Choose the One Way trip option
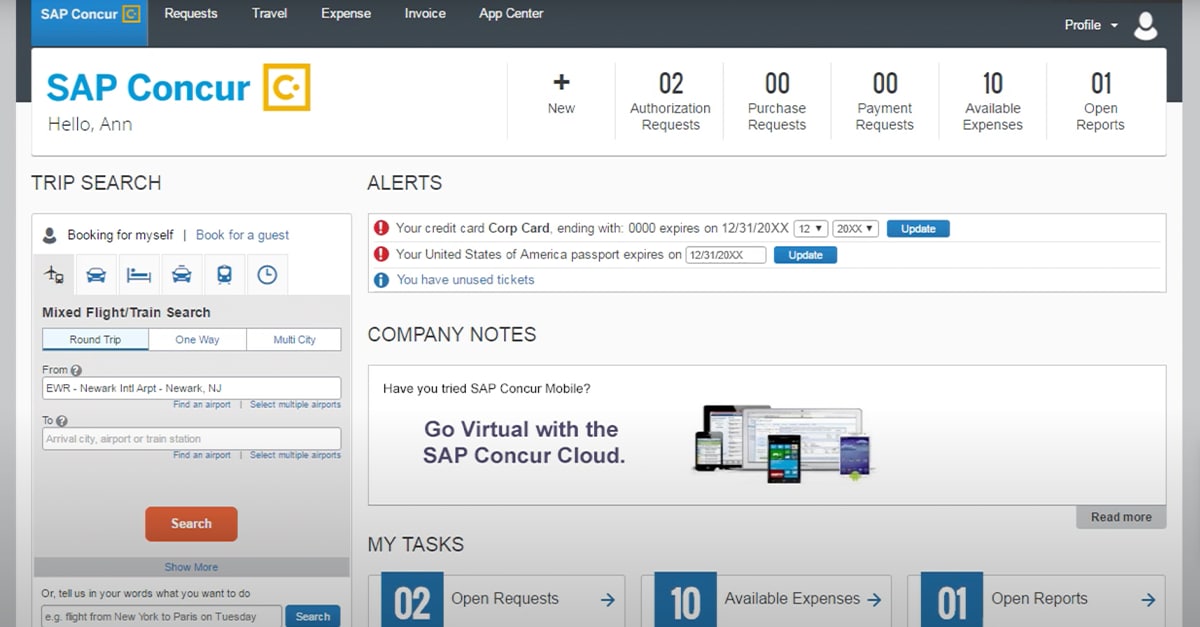This screenshot has height=627, width=1200. click(197, 340)
